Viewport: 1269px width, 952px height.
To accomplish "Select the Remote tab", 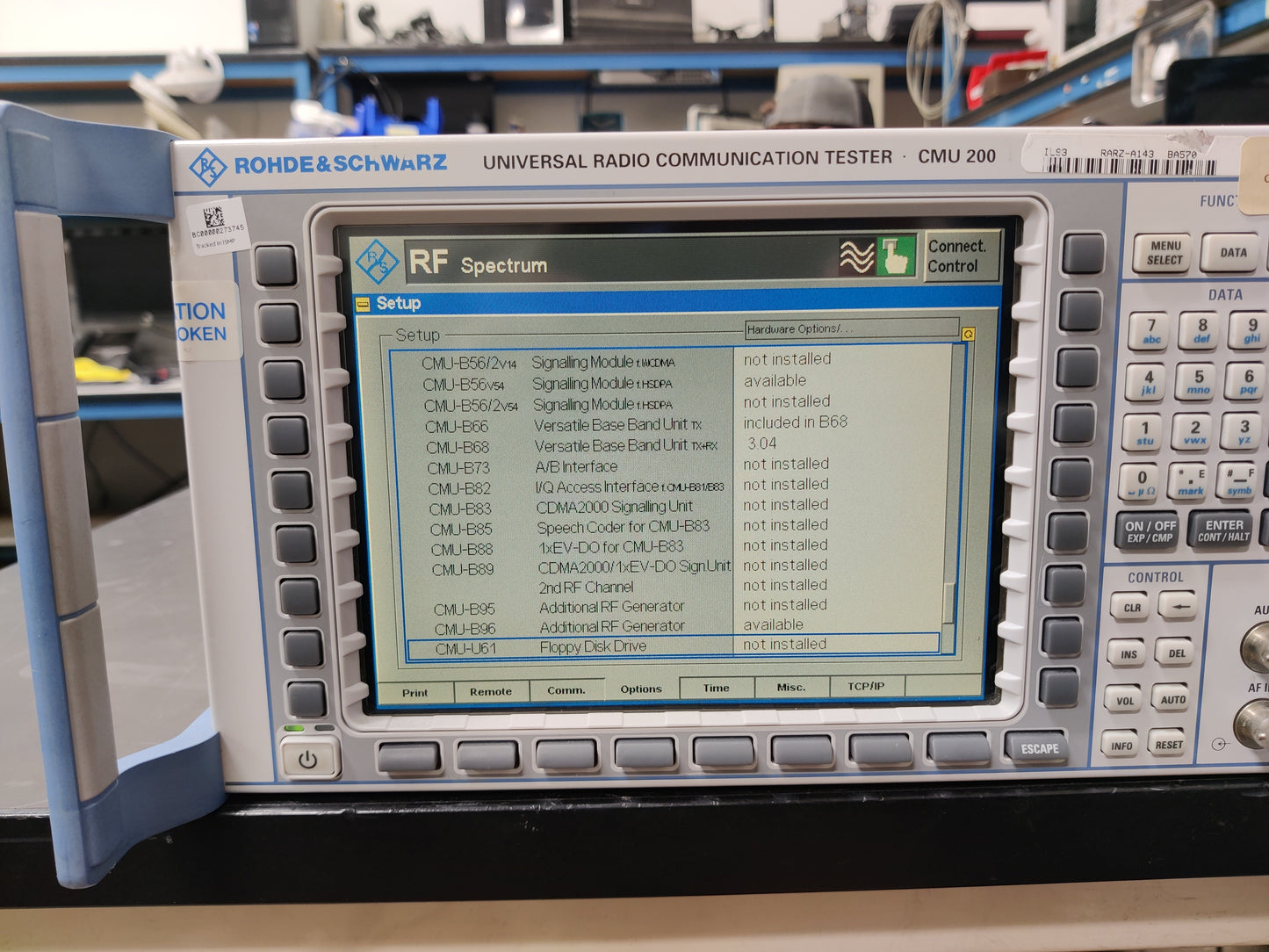I will coord(490,691).
